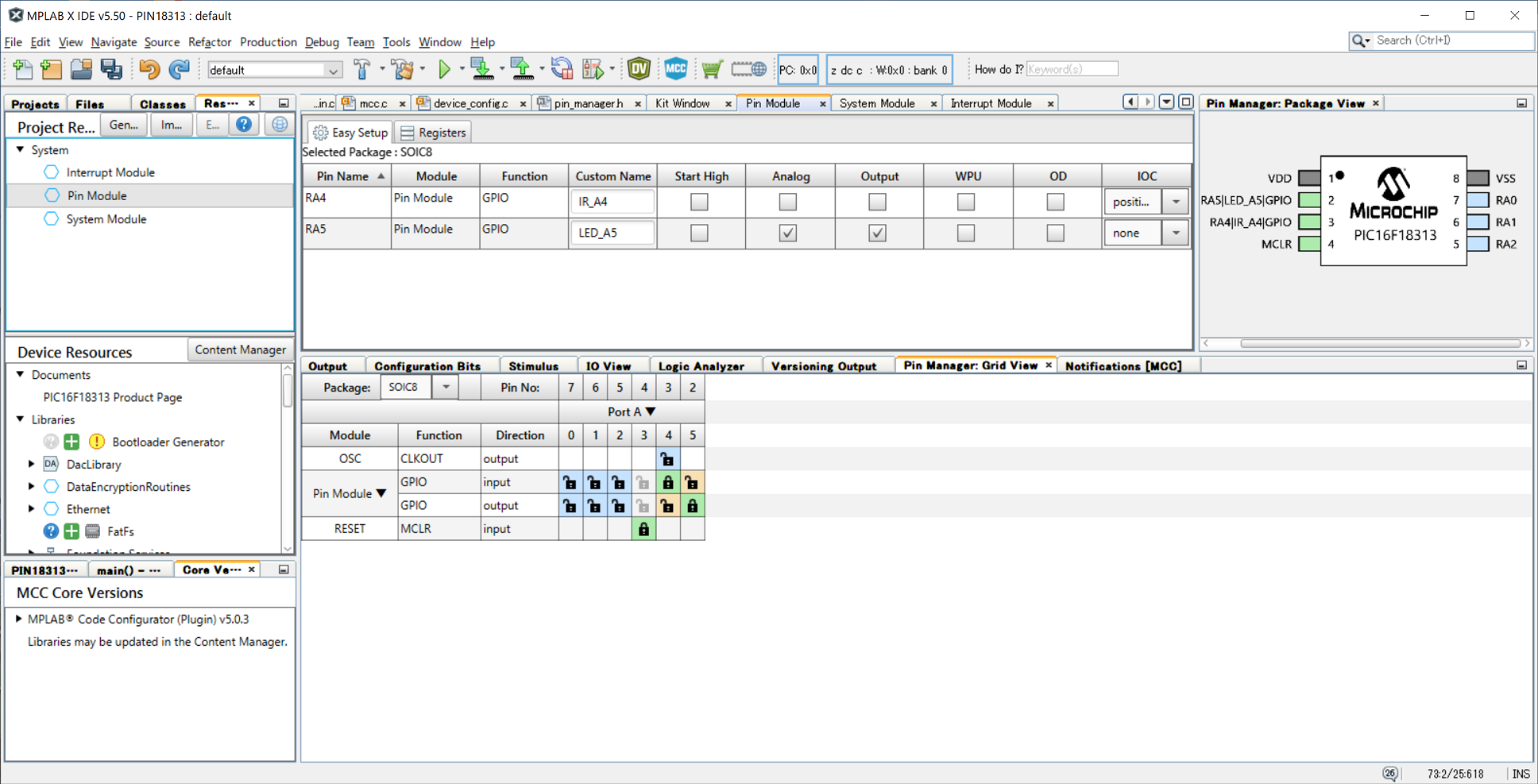Click the globe icon in Project Resources
Image resolution: width=1538 pixels, height=784 pixels.
280,125
